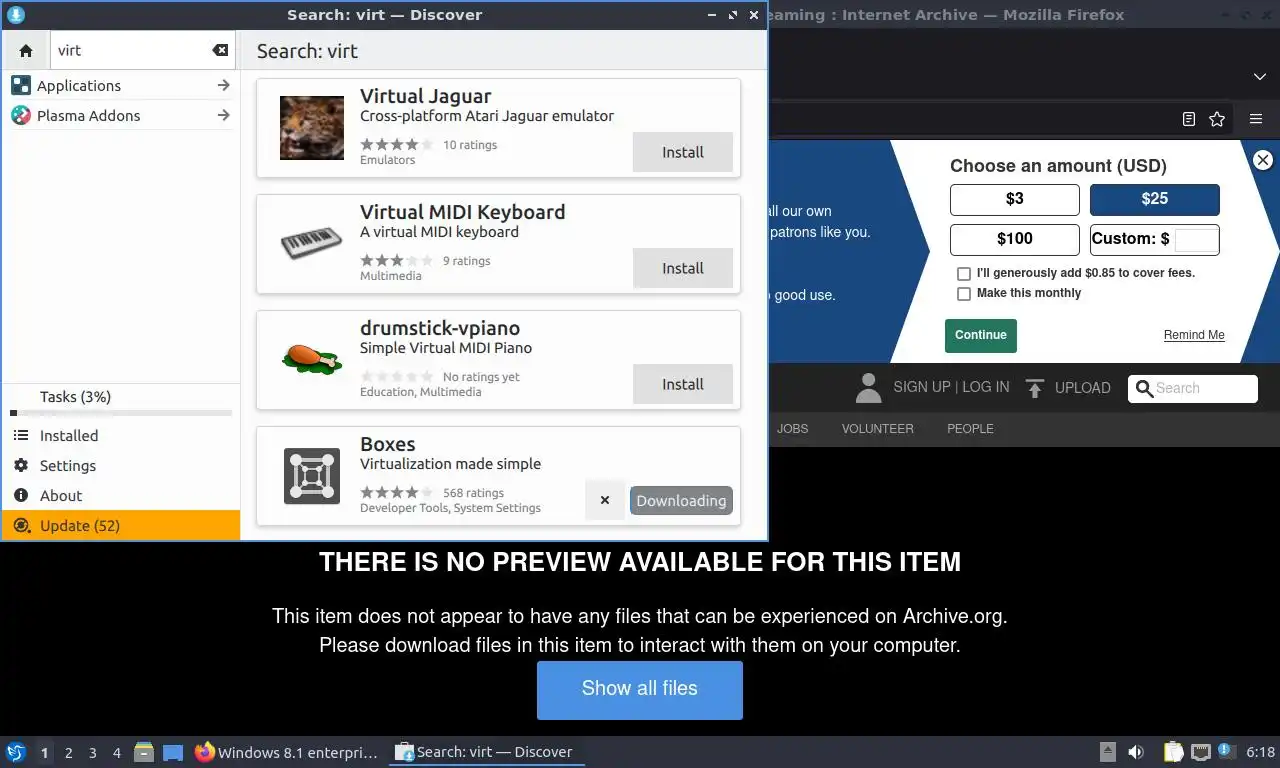Viewport: 1280px width, 768px height.
Task: Click the Custom donation amount field
Action: point(1196,239)
